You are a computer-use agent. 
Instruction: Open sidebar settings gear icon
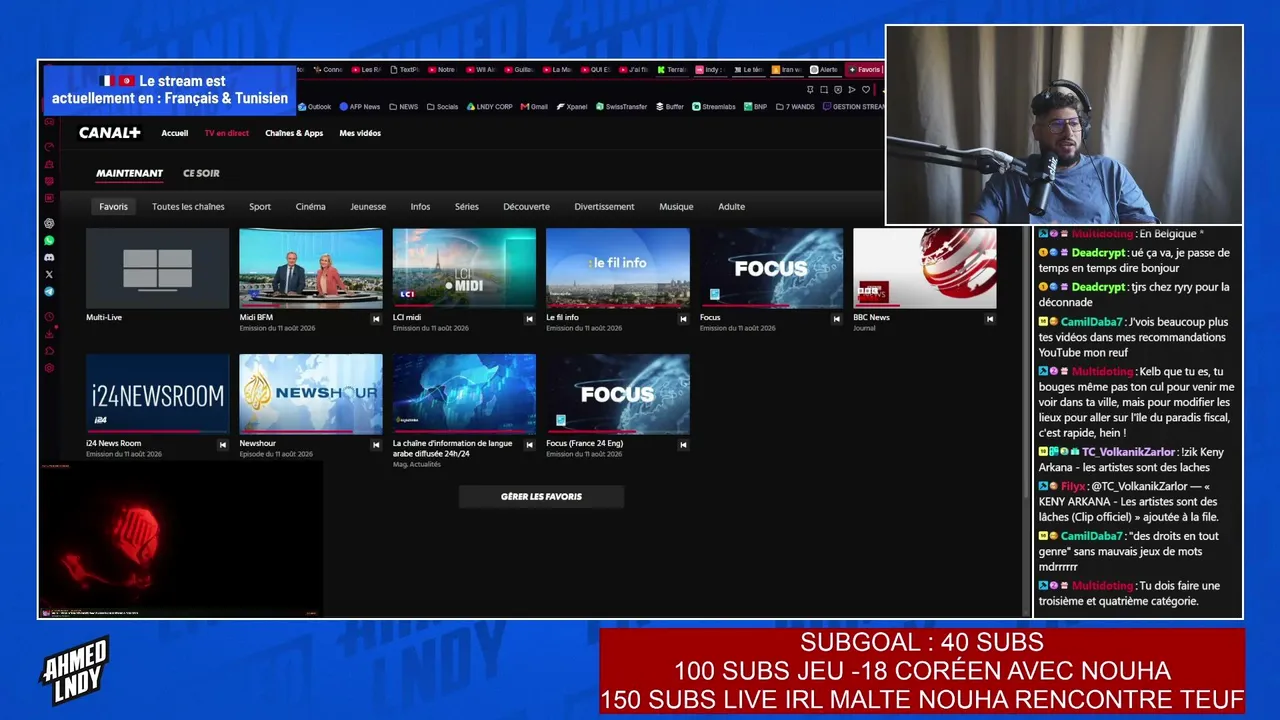[x=49, y=368]
